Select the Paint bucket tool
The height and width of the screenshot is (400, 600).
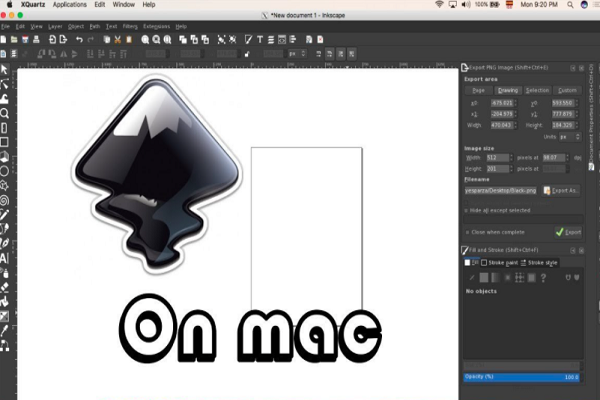(x=4, y=301)
